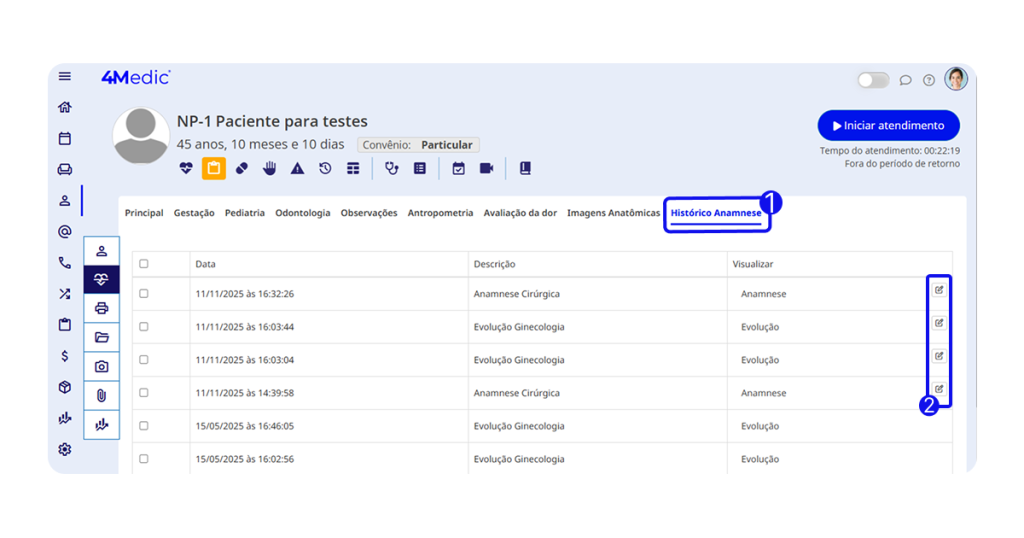The width and height of the screenshot is (1024, 538).
Task: Open the Antropometria tab
Action: 440,213
